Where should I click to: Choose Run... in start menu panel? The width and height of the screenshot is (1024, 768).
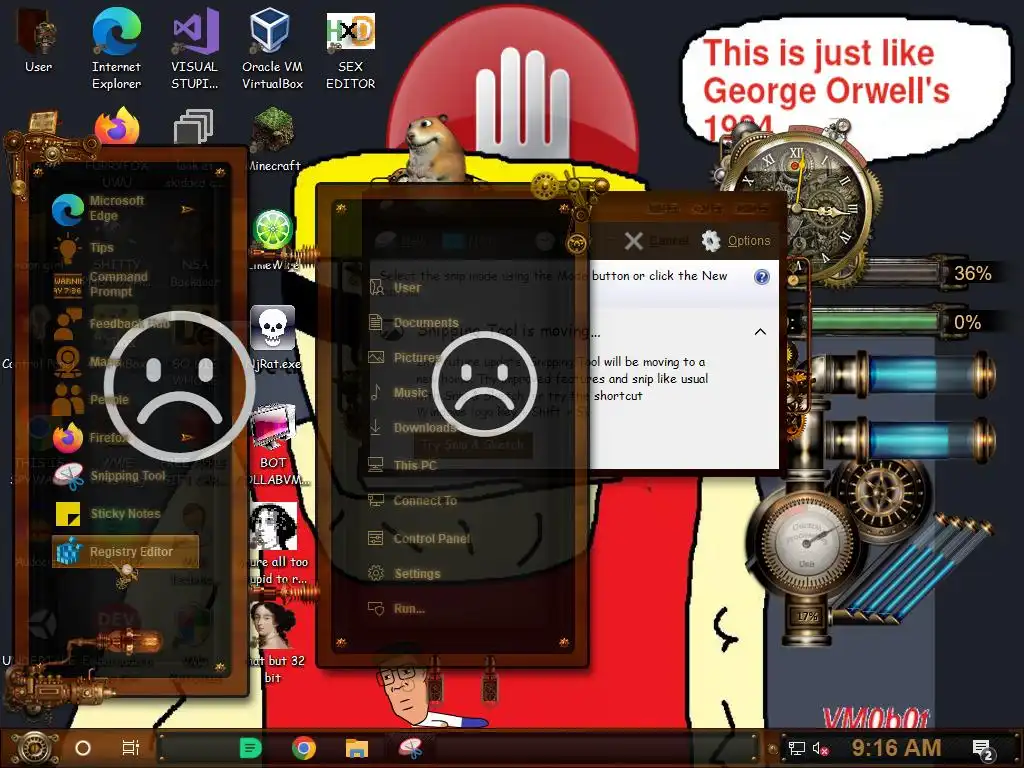(x=396, y=609)
